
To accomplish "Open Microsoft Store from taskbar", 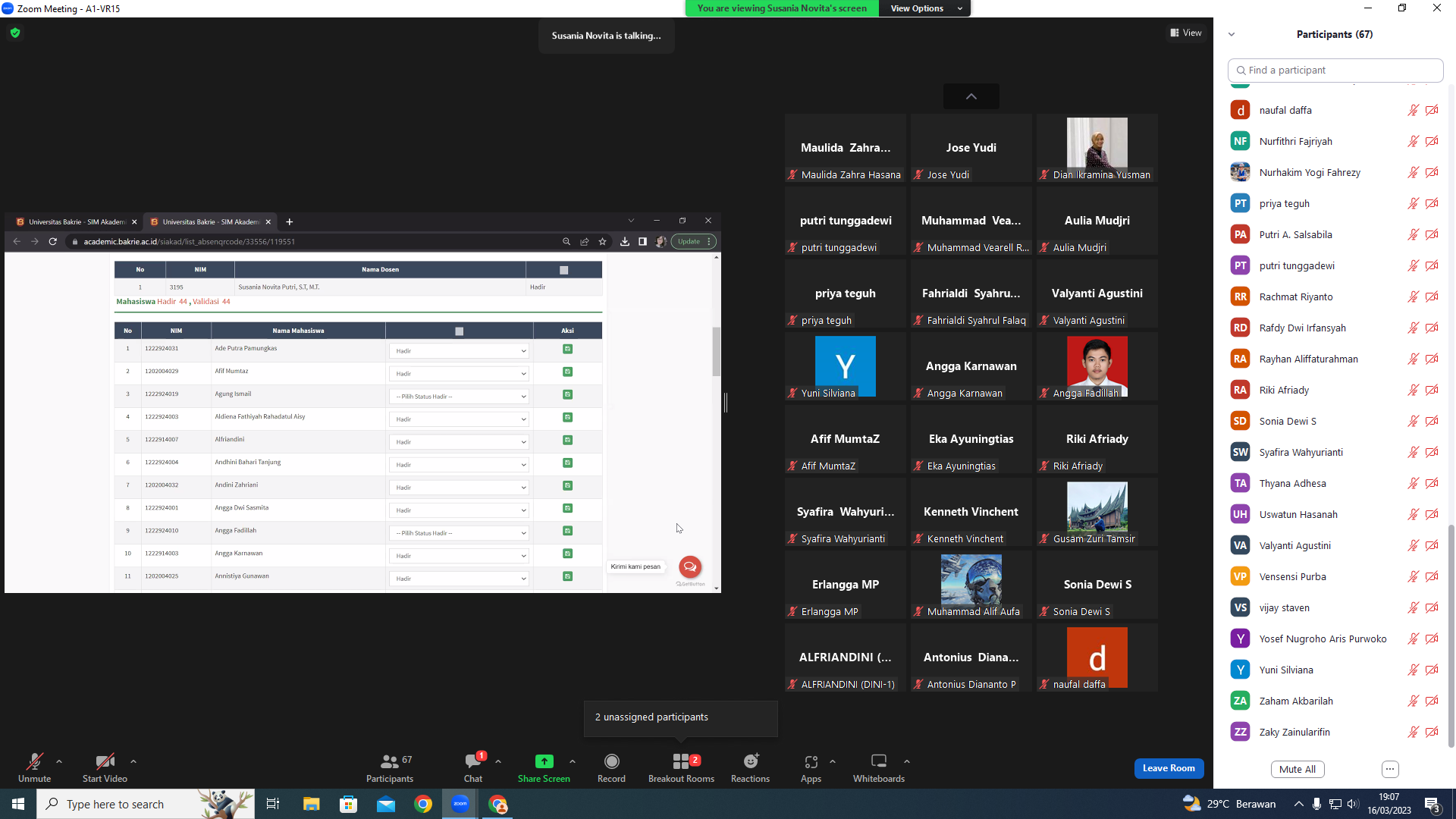I will tap(348, 804).
